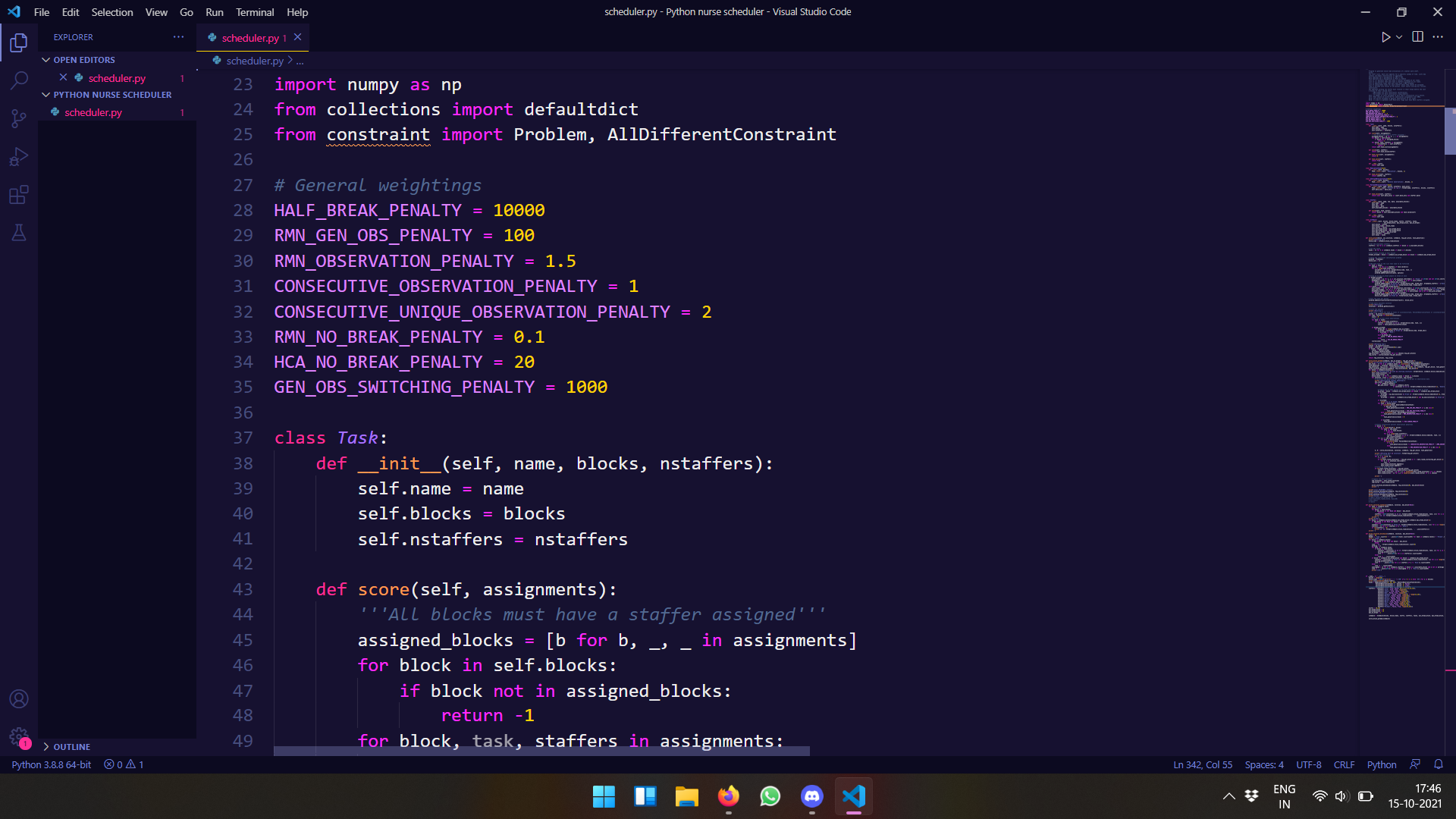The width and height of the screenshot is (1456, 819).
Task: Open the Search view in activity bar
Action: tap(19, 80)
